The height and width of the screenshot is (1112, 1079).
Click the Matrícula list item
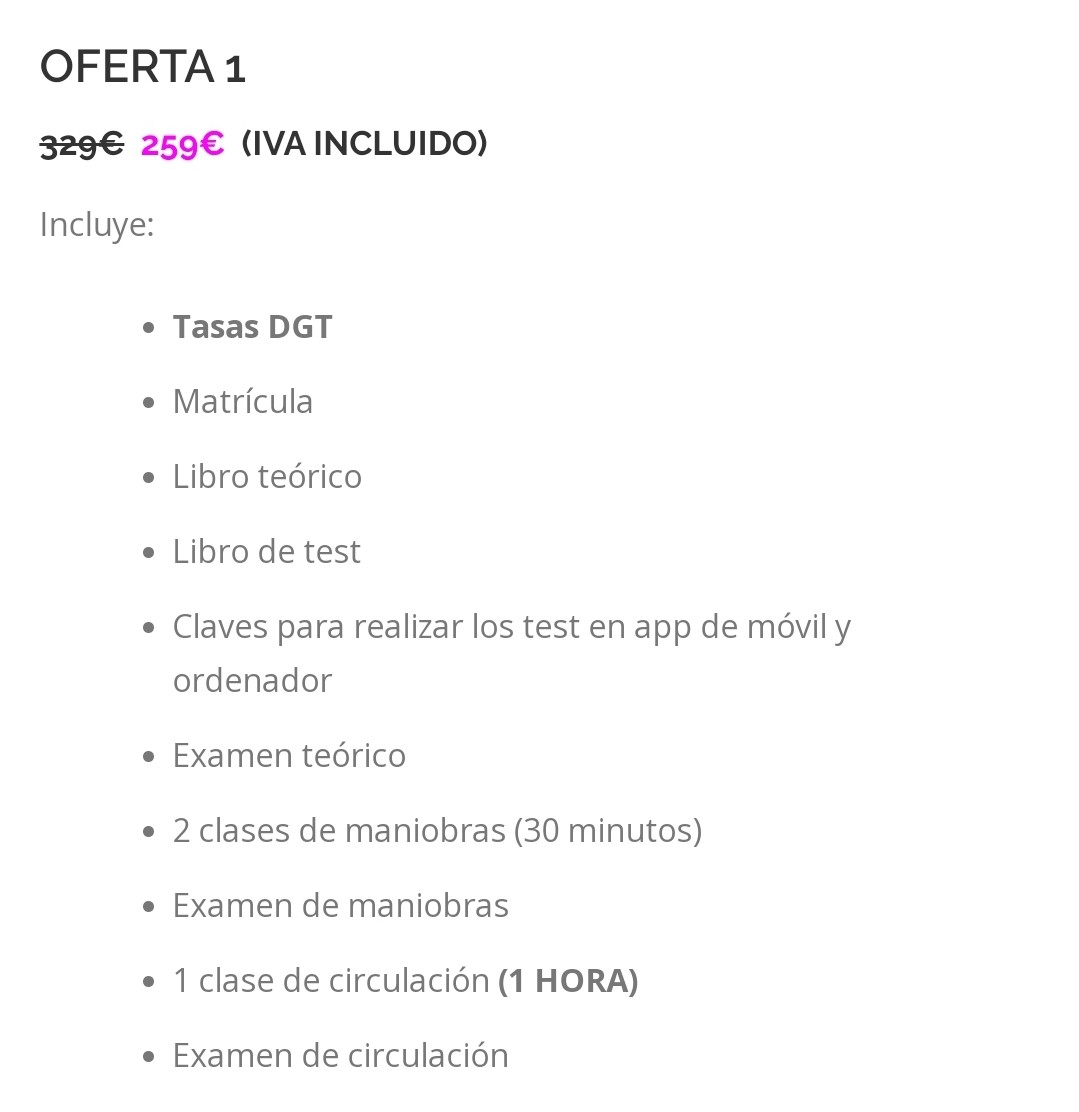tap(243, 401)
